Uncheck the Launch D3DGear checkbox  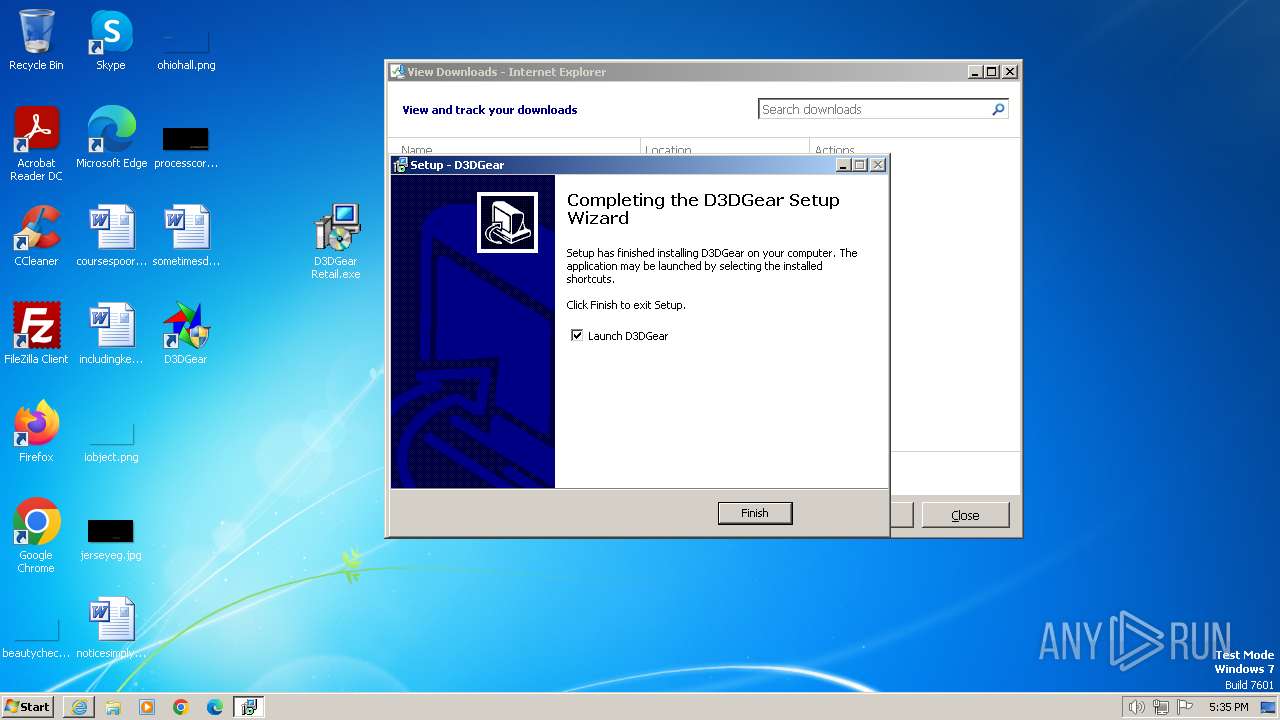(x=577, y=336)
